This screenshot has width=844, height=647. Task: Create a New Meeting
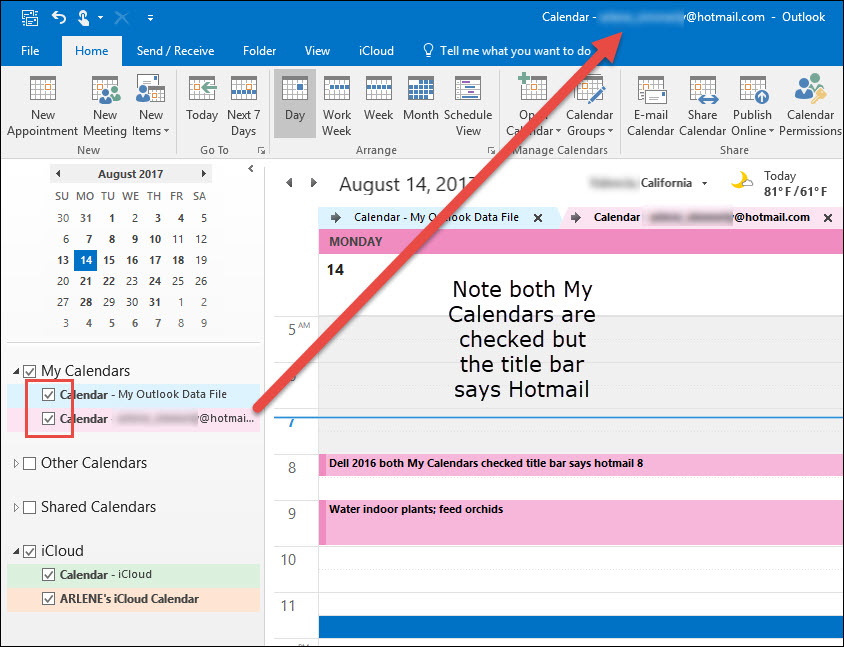click(x=105, y=107)
